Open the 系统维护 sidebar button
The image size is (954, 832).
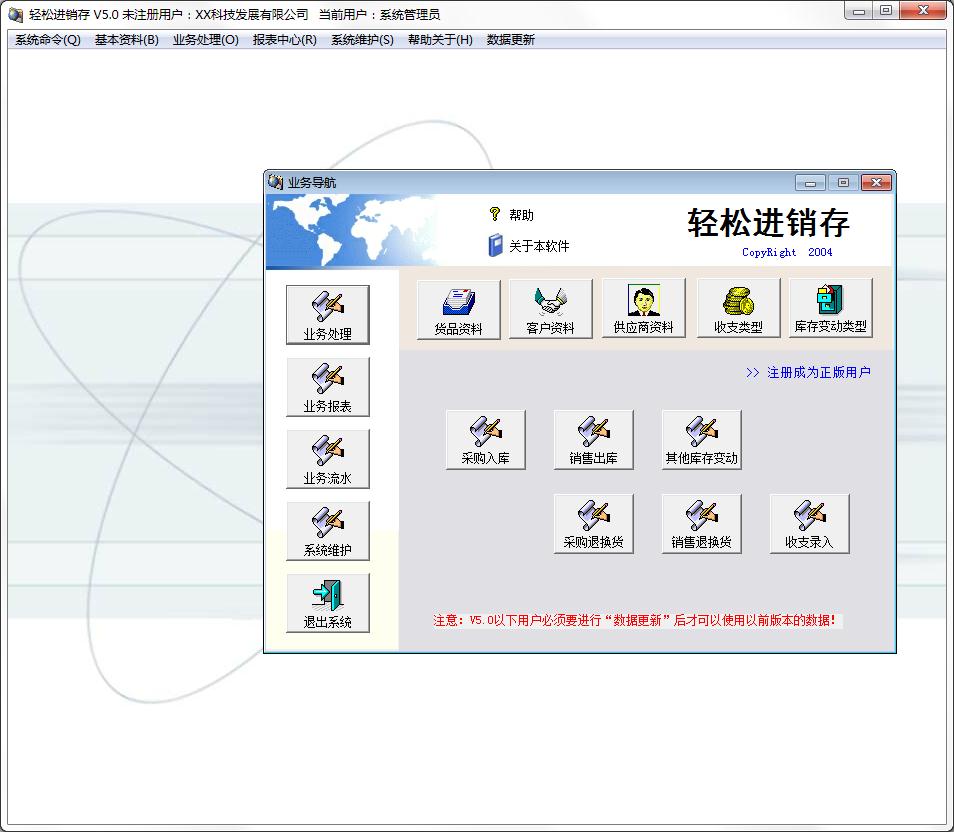[x=327, y=531]
